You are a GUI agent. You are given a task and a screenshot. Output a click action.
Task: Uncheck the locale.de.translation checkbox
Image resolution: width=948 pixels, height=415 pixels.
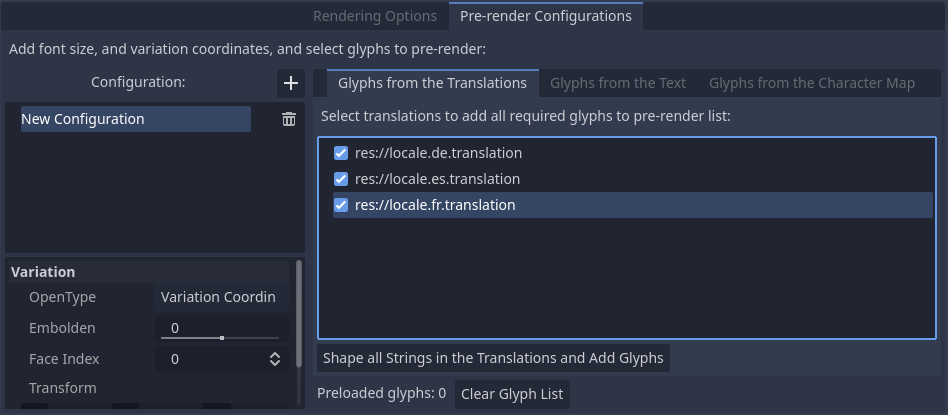coord(341,154)
